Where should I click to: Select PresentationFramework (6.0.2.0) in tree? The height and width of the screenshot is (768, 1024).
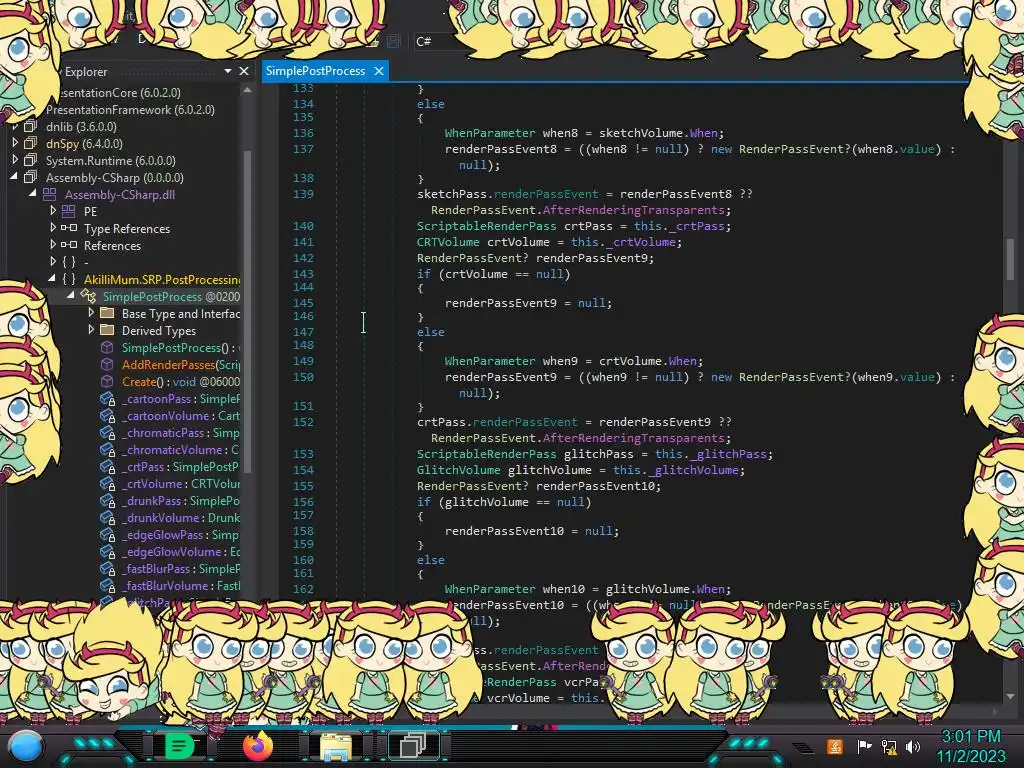[130, 110]
